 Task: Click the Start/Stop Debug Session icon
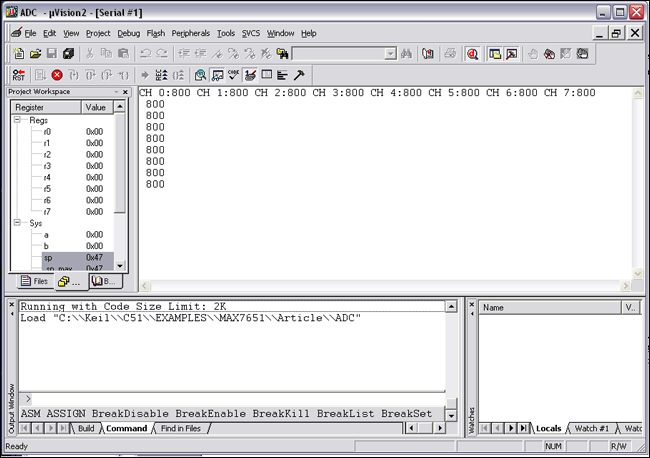471,53
